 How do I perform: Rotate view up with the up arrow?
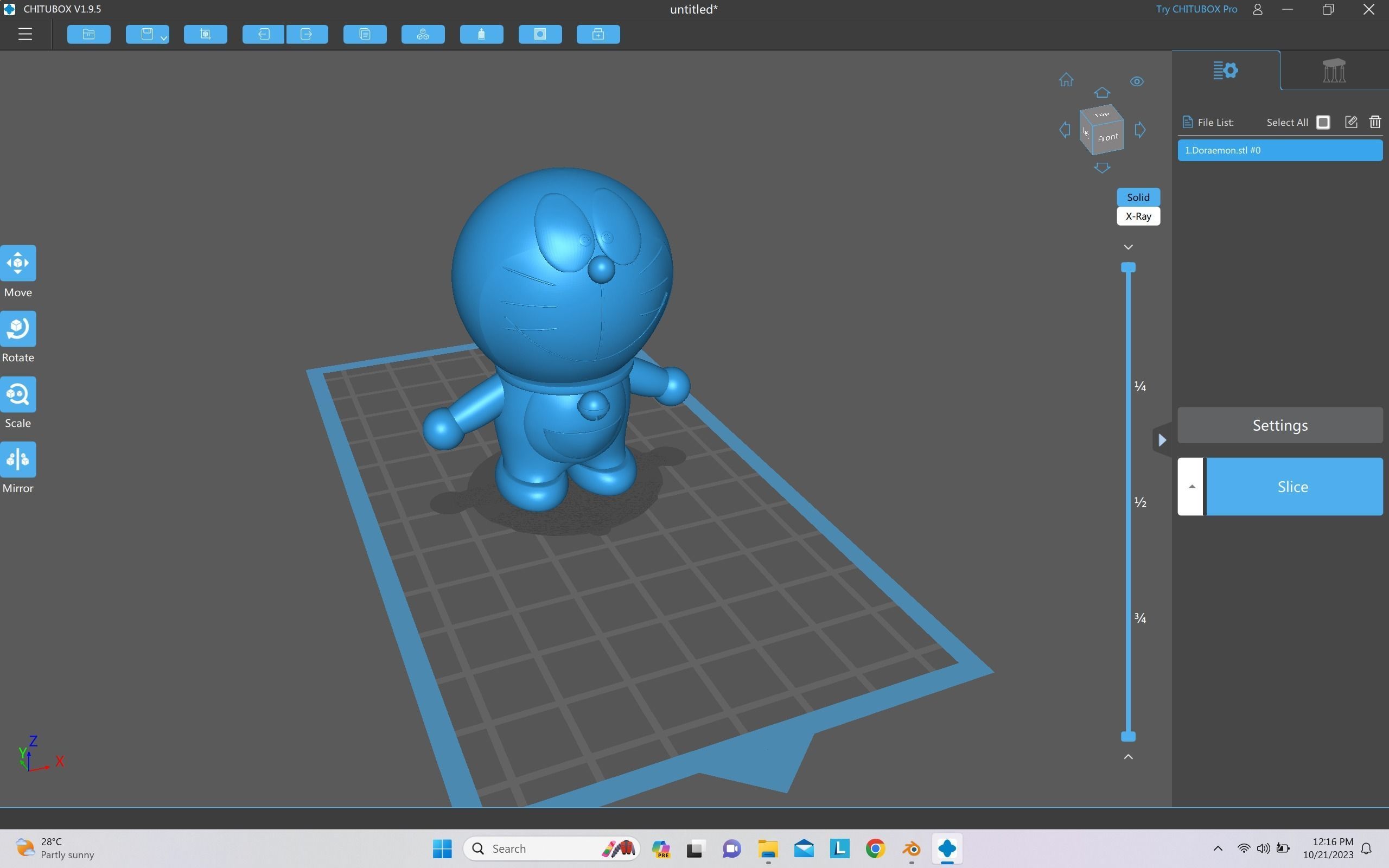click(1101, 92)
